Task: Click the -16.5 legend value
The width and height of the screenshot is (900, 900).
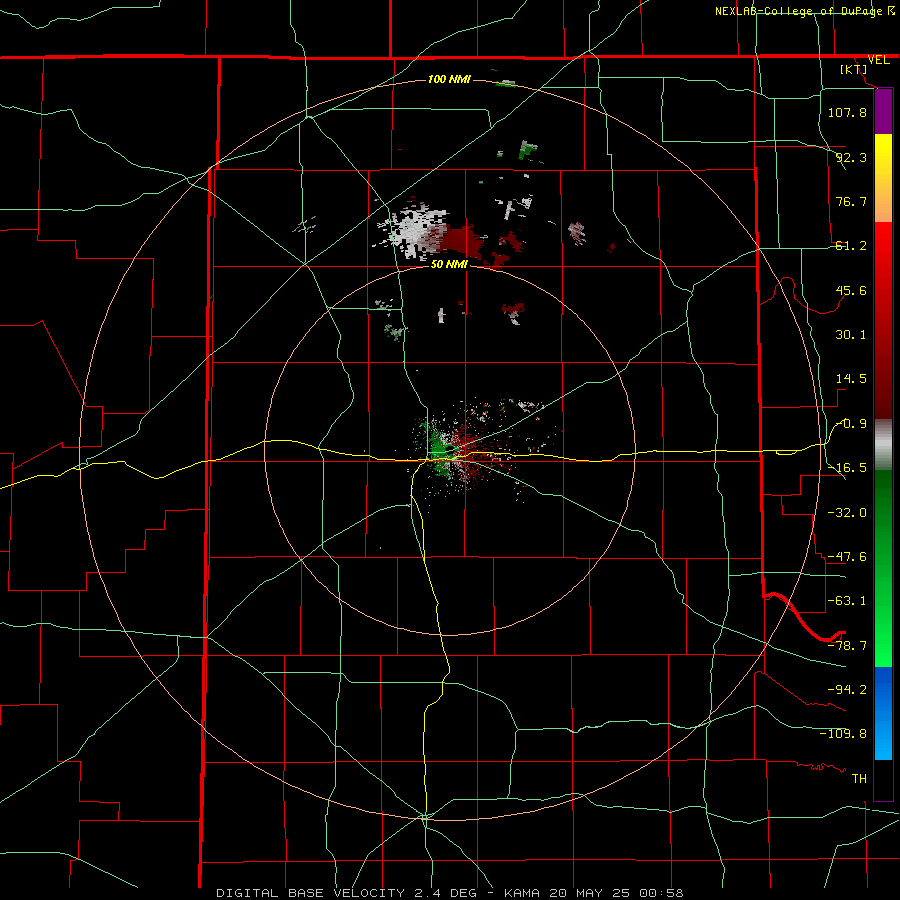Action: pyautogui.click(x=847, y=468)
